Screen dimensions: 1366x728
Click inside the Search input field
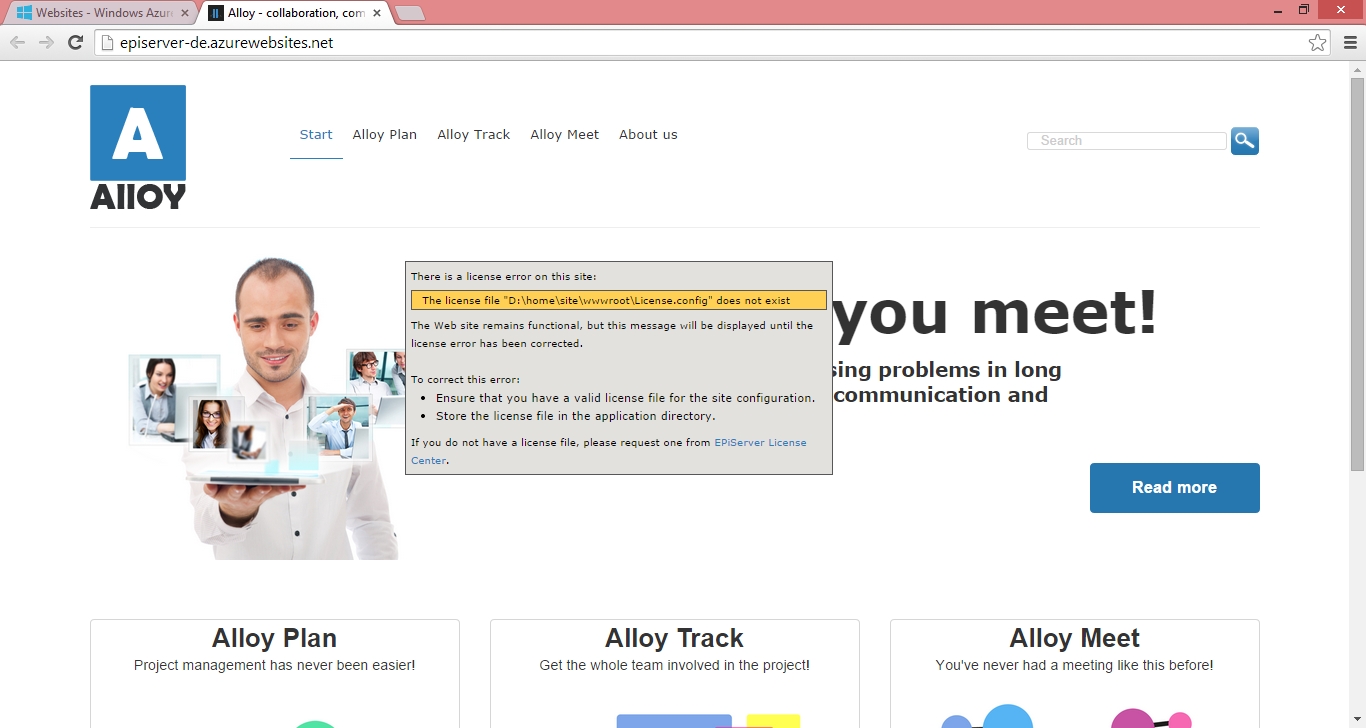click(1126, 141)
